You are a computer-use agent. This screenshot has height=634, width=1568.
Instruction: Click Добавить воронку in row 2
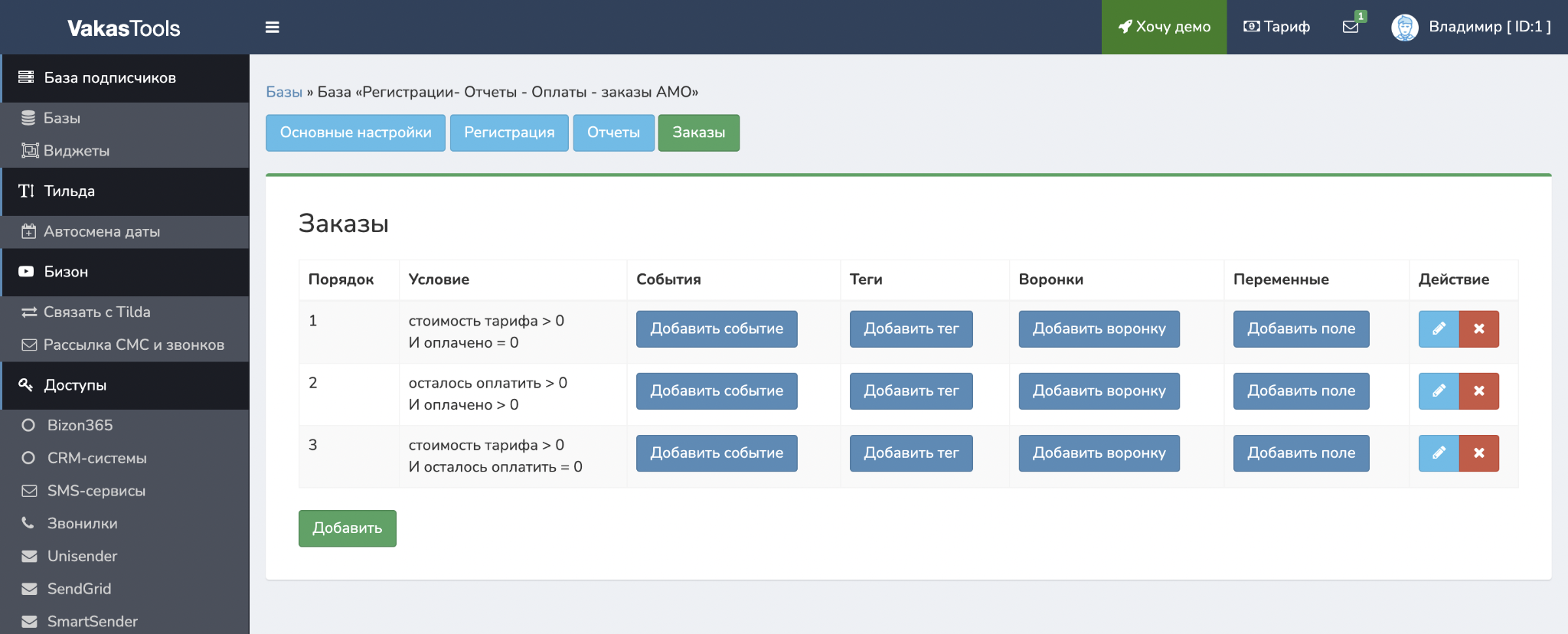click(1099, 391)
